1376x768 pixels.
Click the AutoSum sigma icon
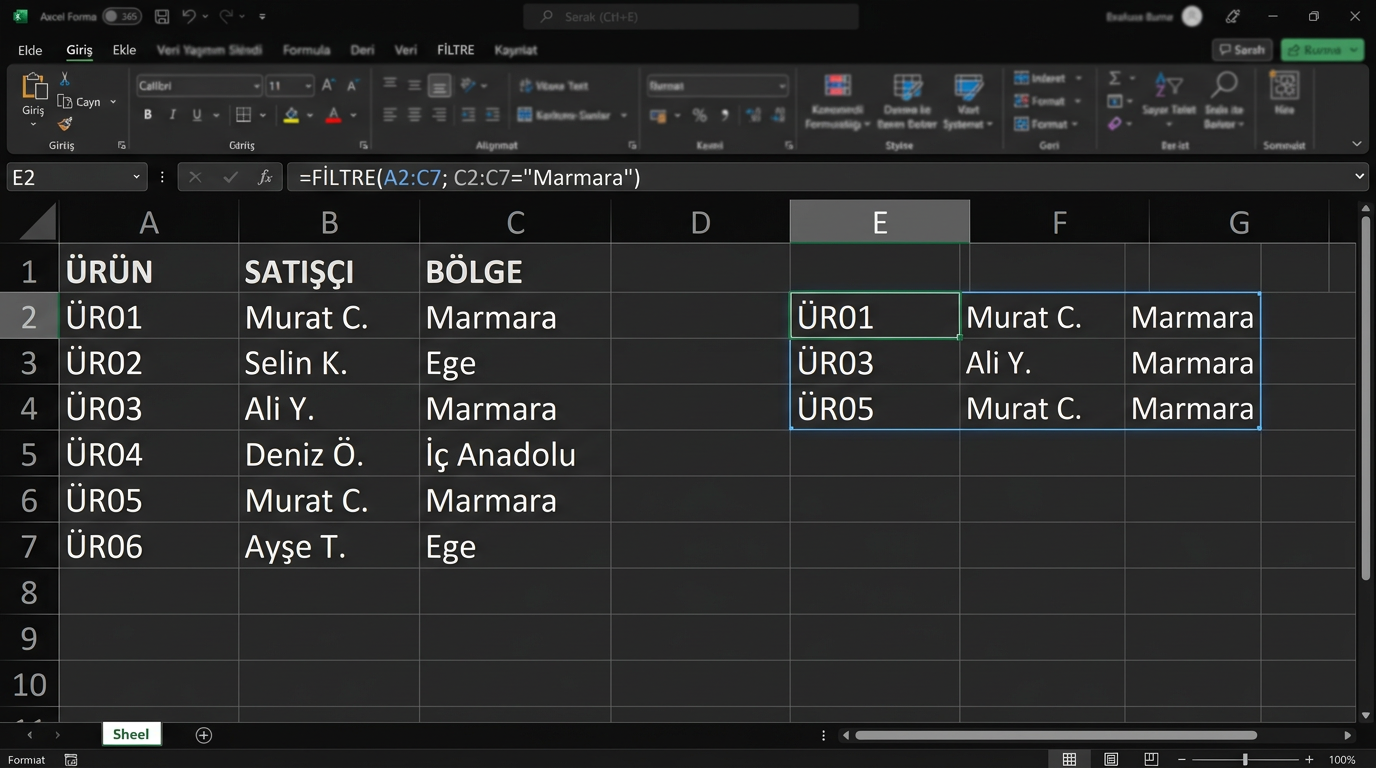pyautogui.click(x=1114, y=79)
